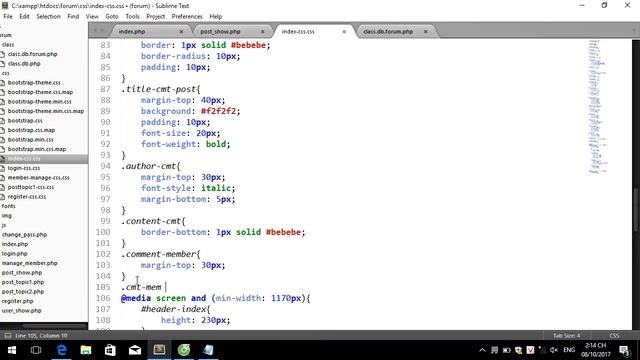Open bootstrap-theme.min.css in the sidebar

(39, 101)
